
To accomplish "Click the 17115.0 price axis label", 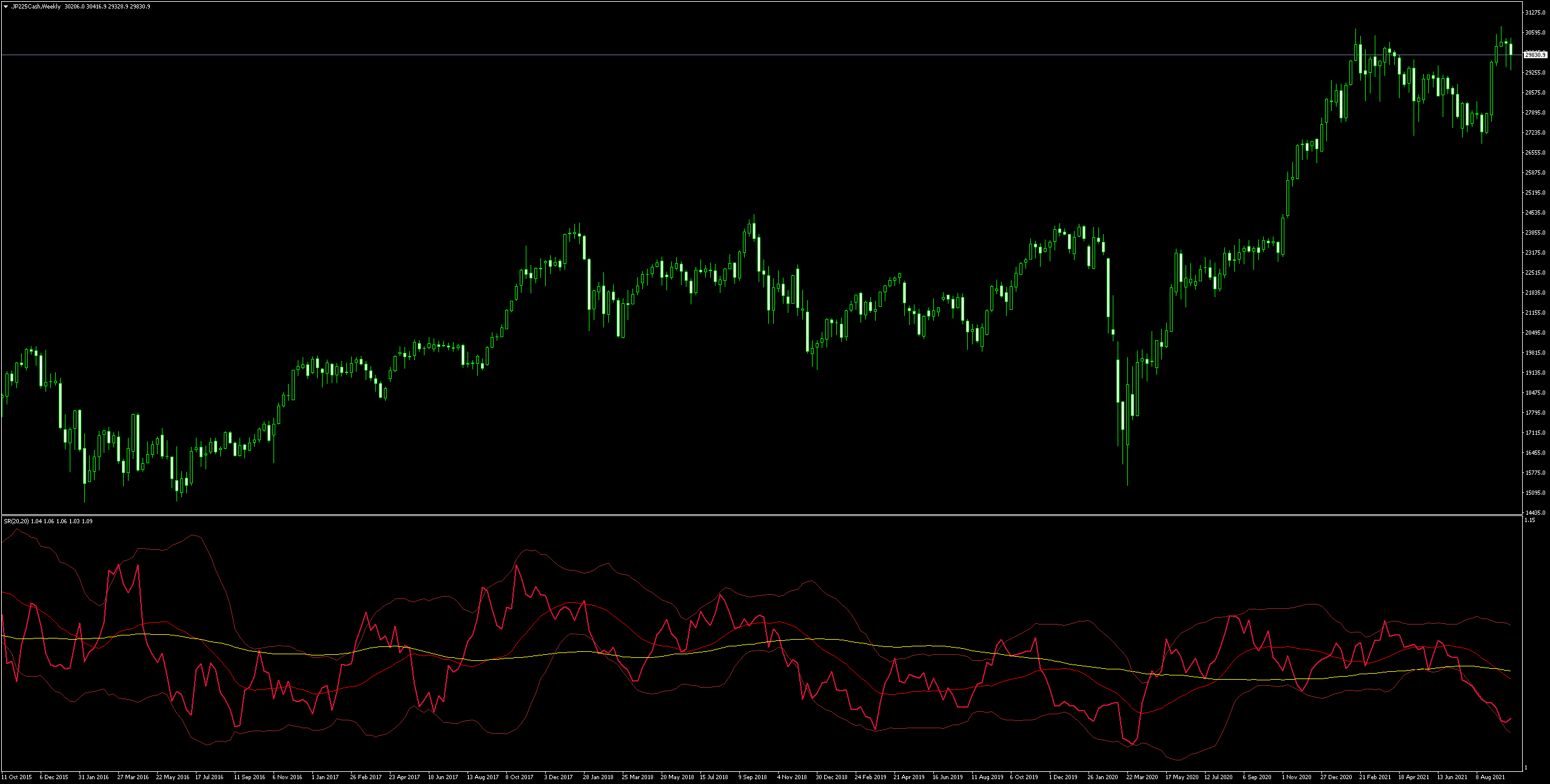I will pyautogui.click(x=1535, y=433).
